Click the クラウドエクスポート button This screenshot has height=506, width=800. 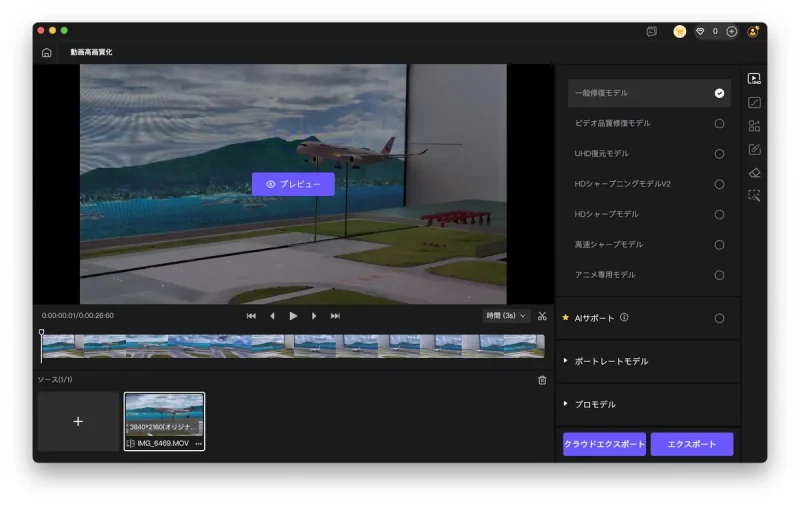(x=604, y=444)
